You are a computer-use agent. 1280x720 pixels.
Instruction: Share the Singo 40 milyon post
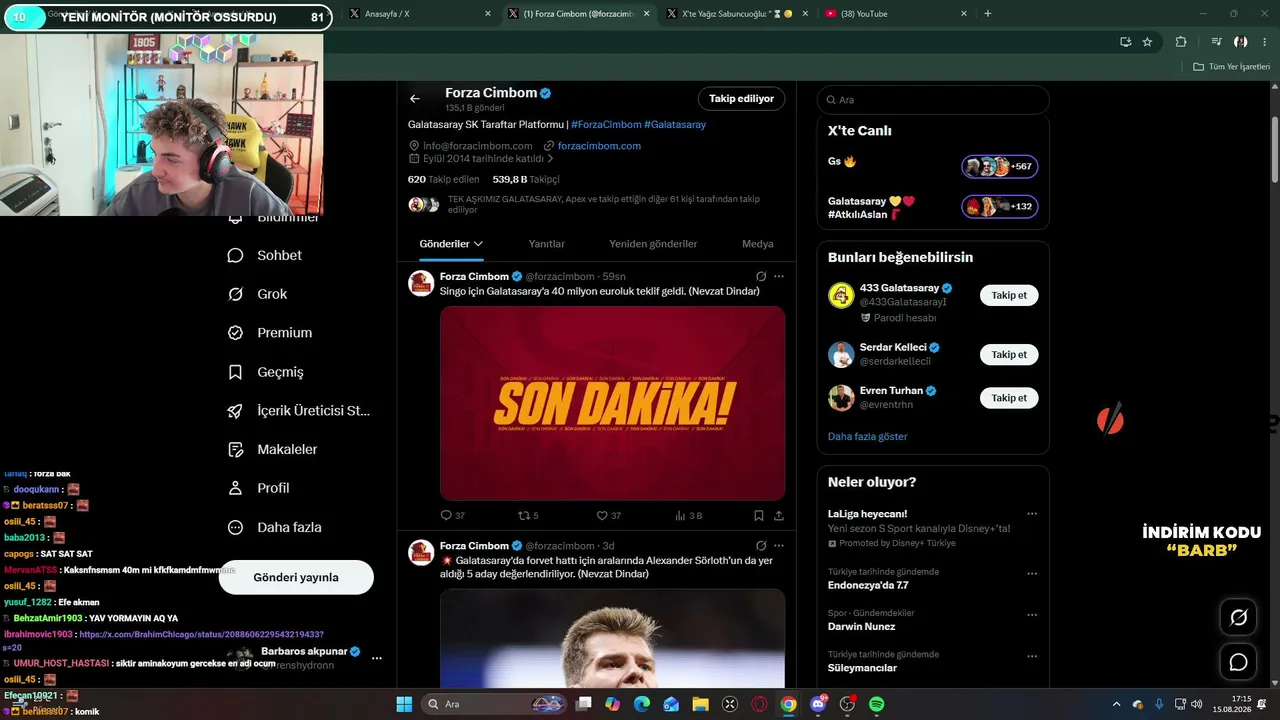click(x=779, y=516)
